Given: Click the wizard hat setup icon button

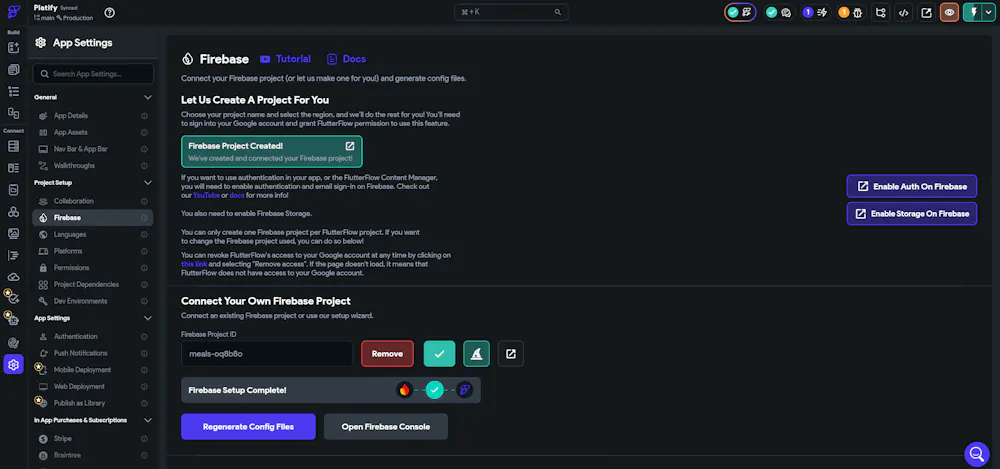Looking at the screenshot, I should coord(476,354).
